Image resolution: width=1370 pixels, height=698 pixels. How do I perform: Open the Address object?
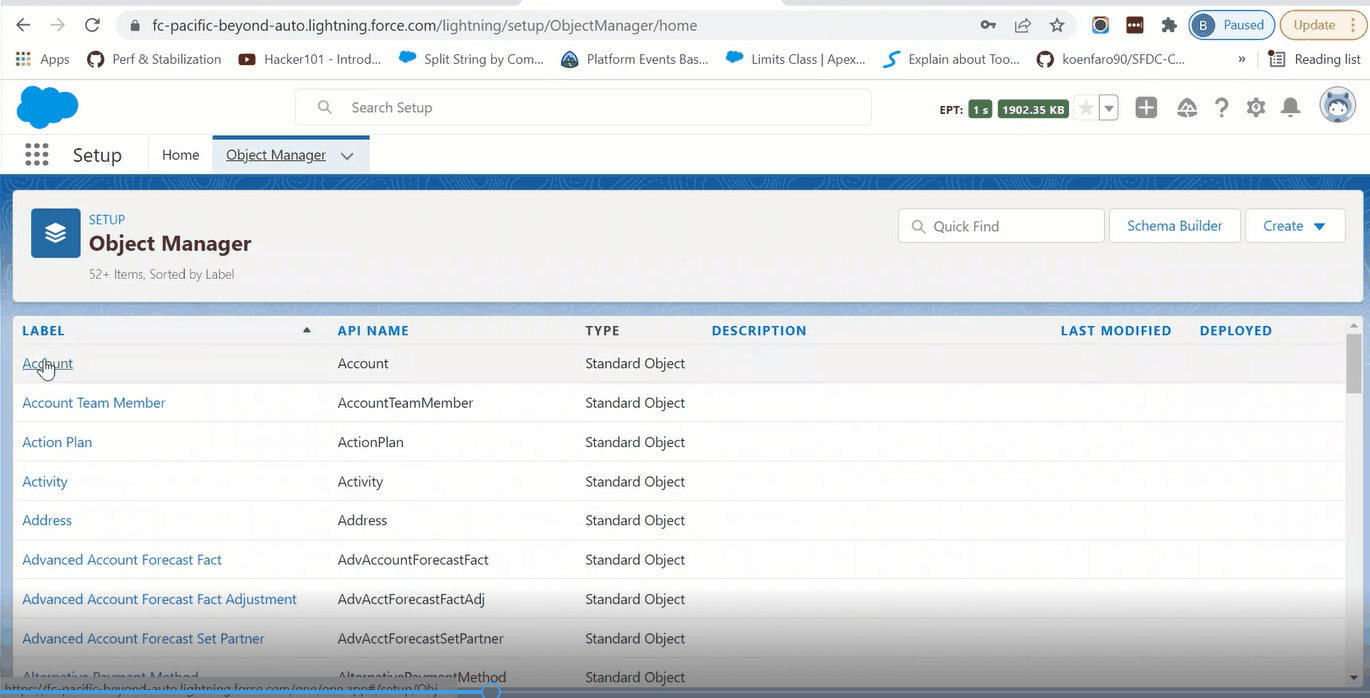[x=47, y=521]
